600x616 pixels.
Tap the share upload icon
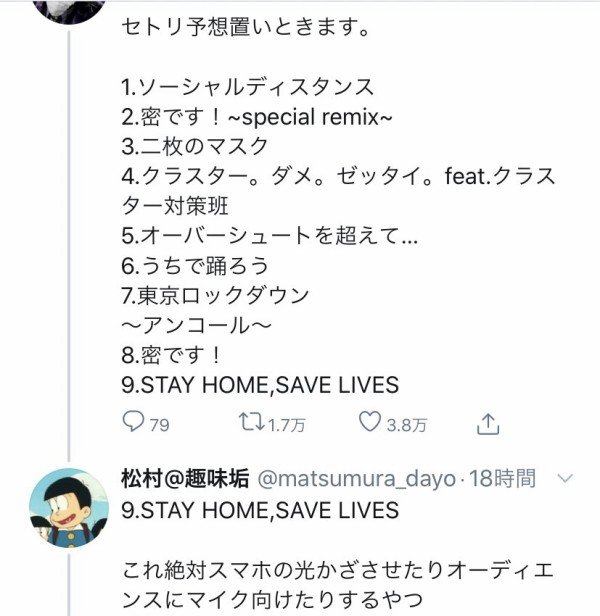(x=488, y=424)
